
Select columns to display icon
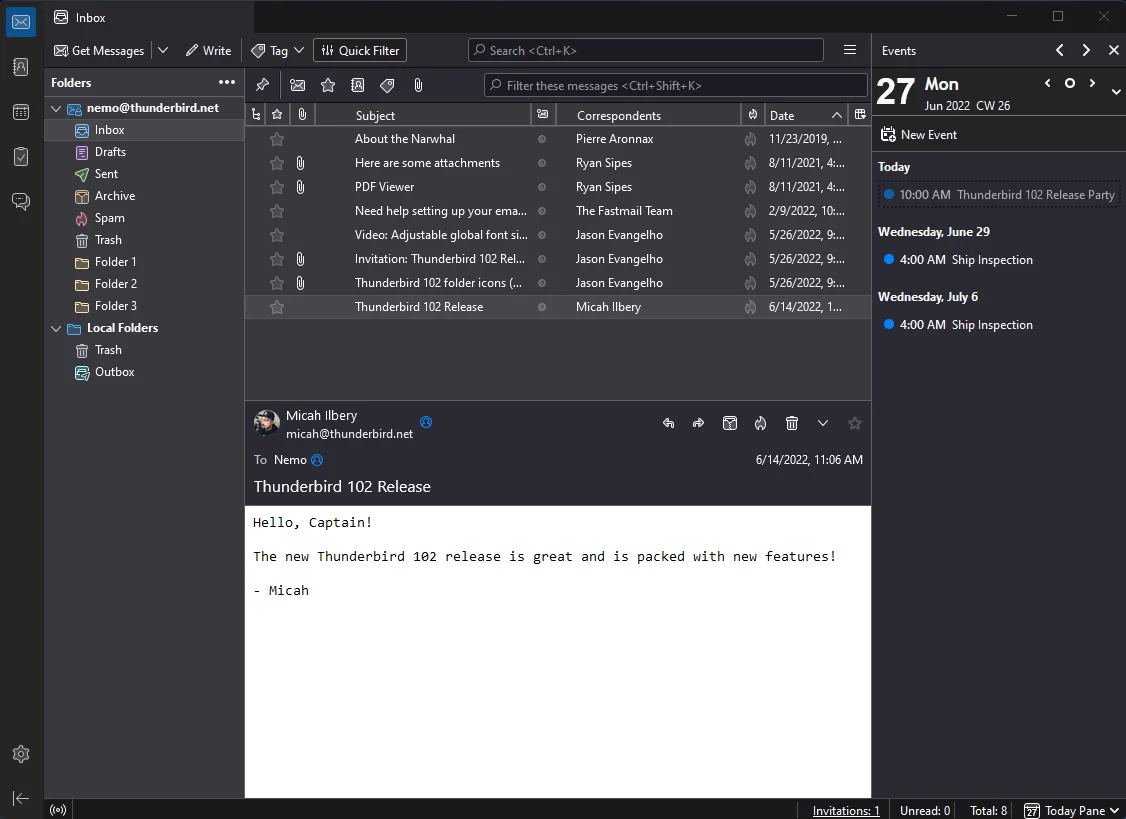coord(860,115)
